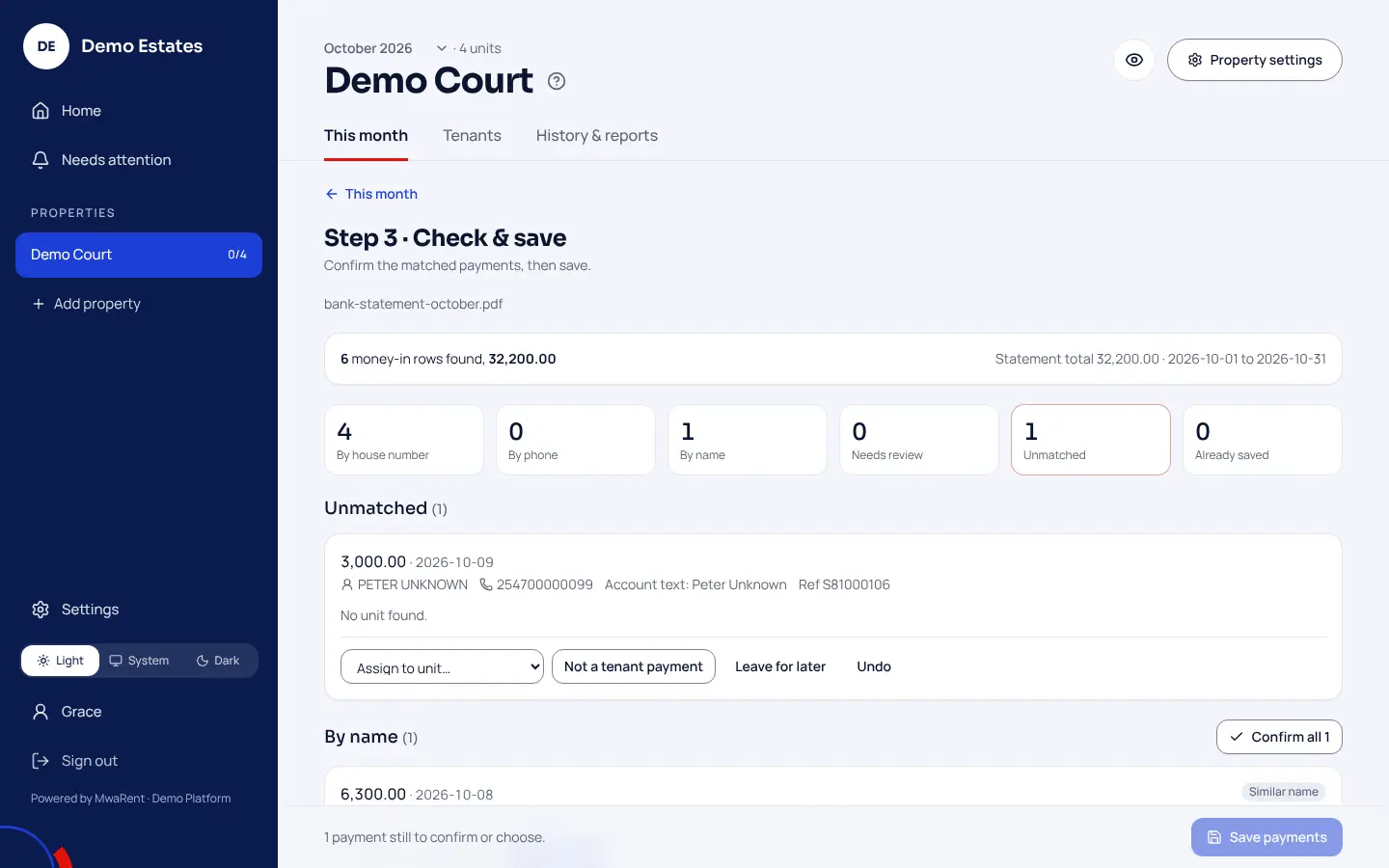
Task: Click the Sign out arrow icon
Action: coord(41,761)
